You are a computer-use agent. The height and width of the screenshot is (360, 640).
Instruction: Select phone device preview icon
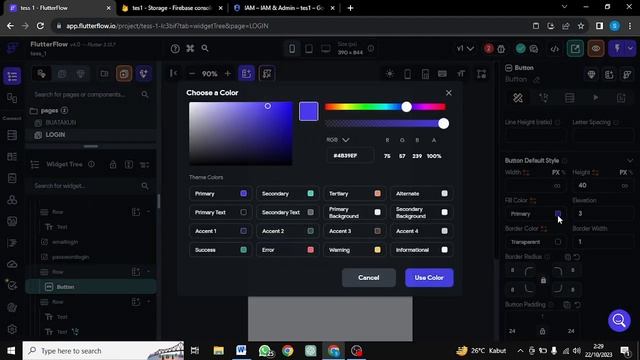[x=292, y=49]
